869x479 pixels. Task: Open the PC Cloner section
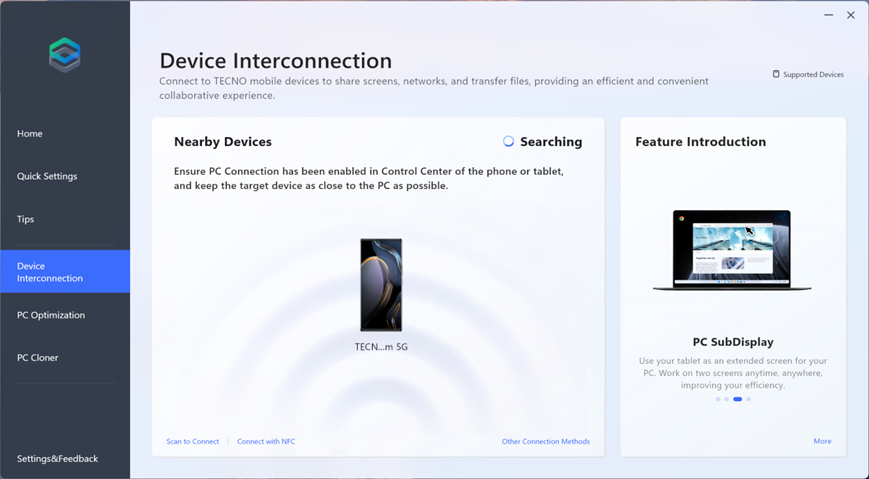pyautogui.click(x=38, y=358)
